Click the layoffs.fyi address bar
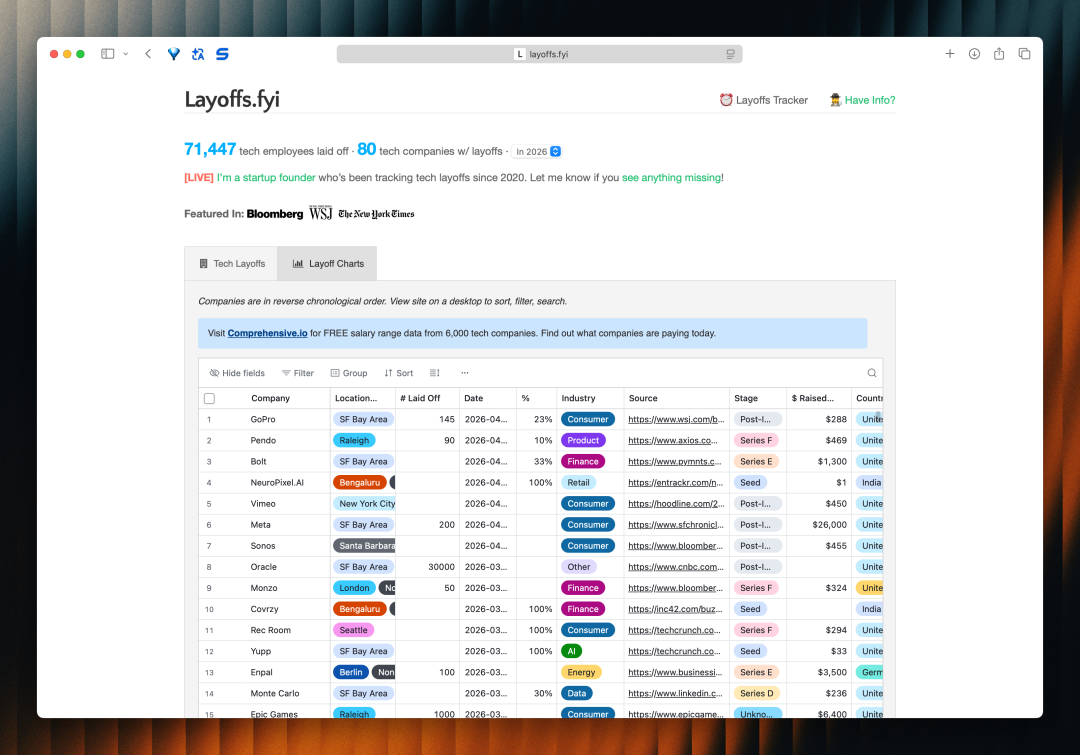The width and height of the screenshot is (1080, 755). pos(540,54)
